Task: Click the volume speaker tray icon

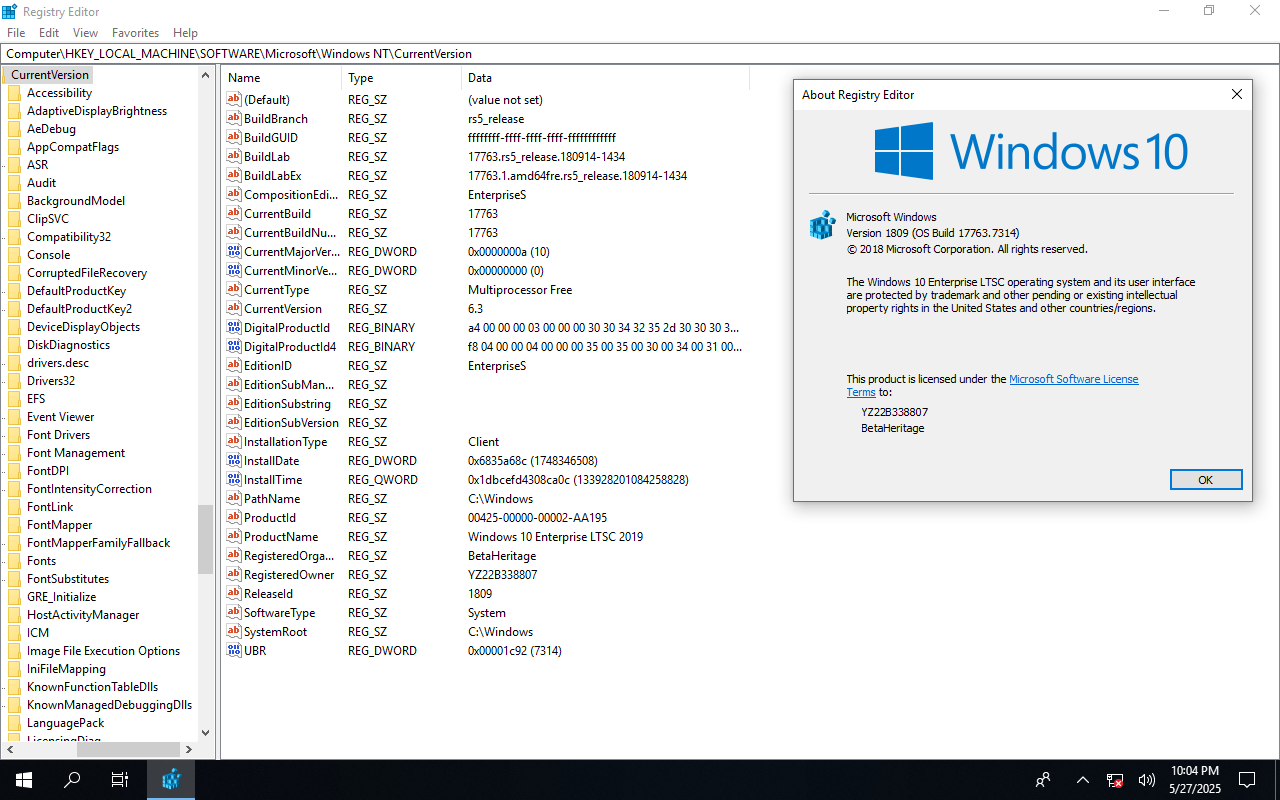Action: [x=1147, y=780]
